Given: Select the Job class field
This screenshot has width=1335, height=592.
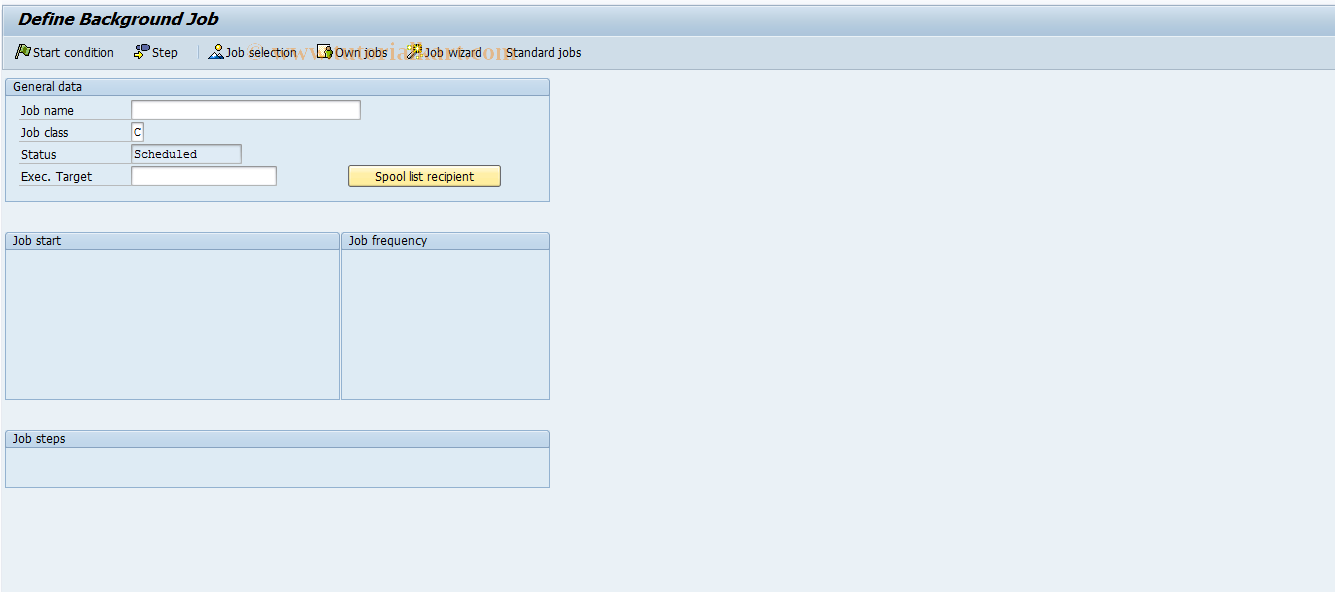Looking at the screenshot, I should pos(137,132).
